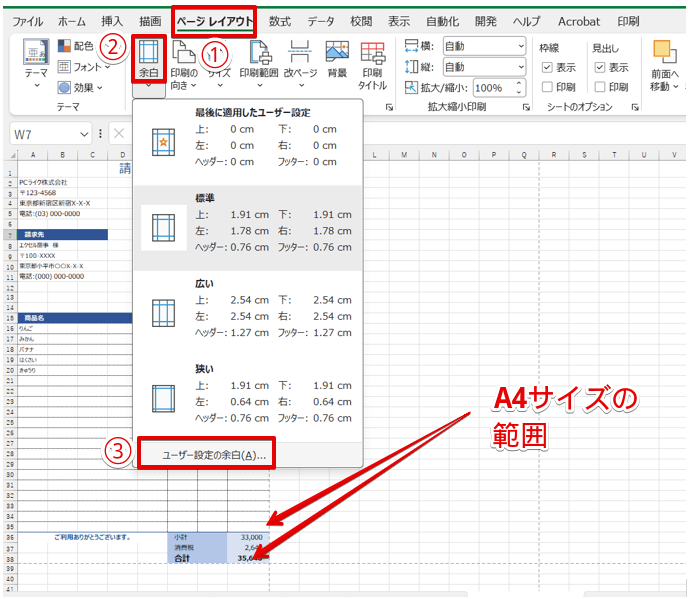Click the 拡大/縮小 scale icon
The width and height of the screenshot is (688, 599).
tap(411, 88)
